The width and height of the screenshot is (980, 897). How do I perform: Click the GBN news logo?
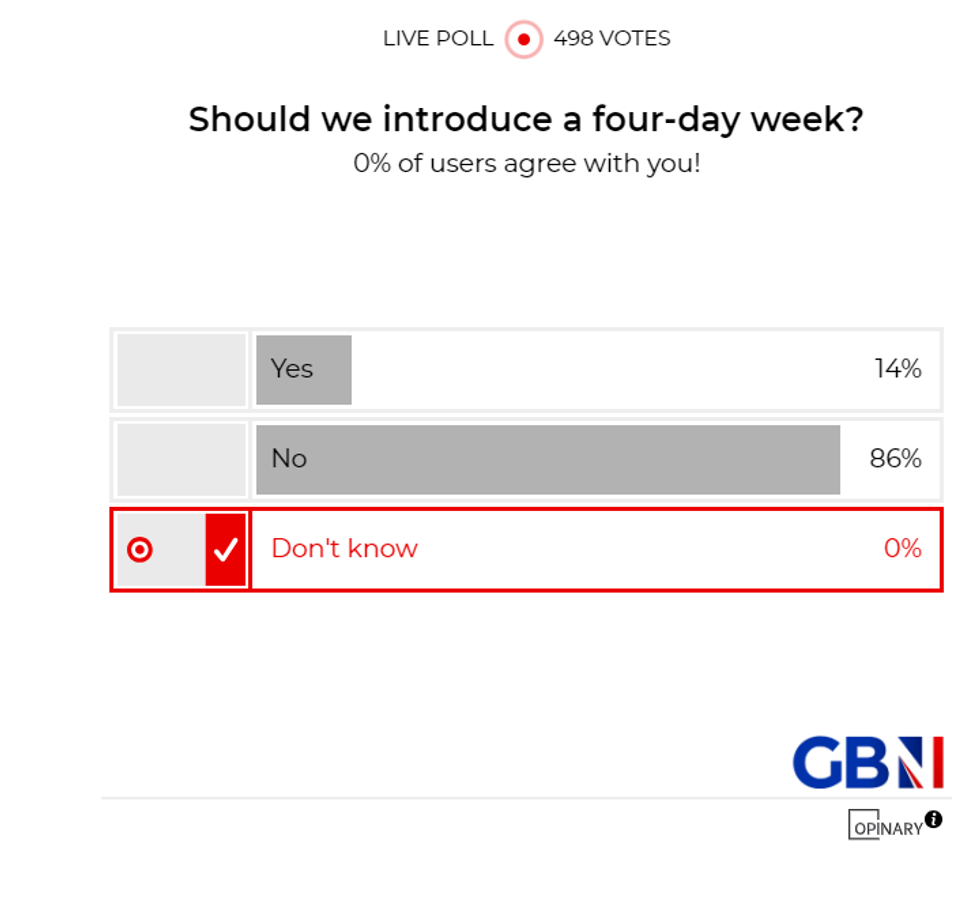pyautogui.click(x=868, y=762)
